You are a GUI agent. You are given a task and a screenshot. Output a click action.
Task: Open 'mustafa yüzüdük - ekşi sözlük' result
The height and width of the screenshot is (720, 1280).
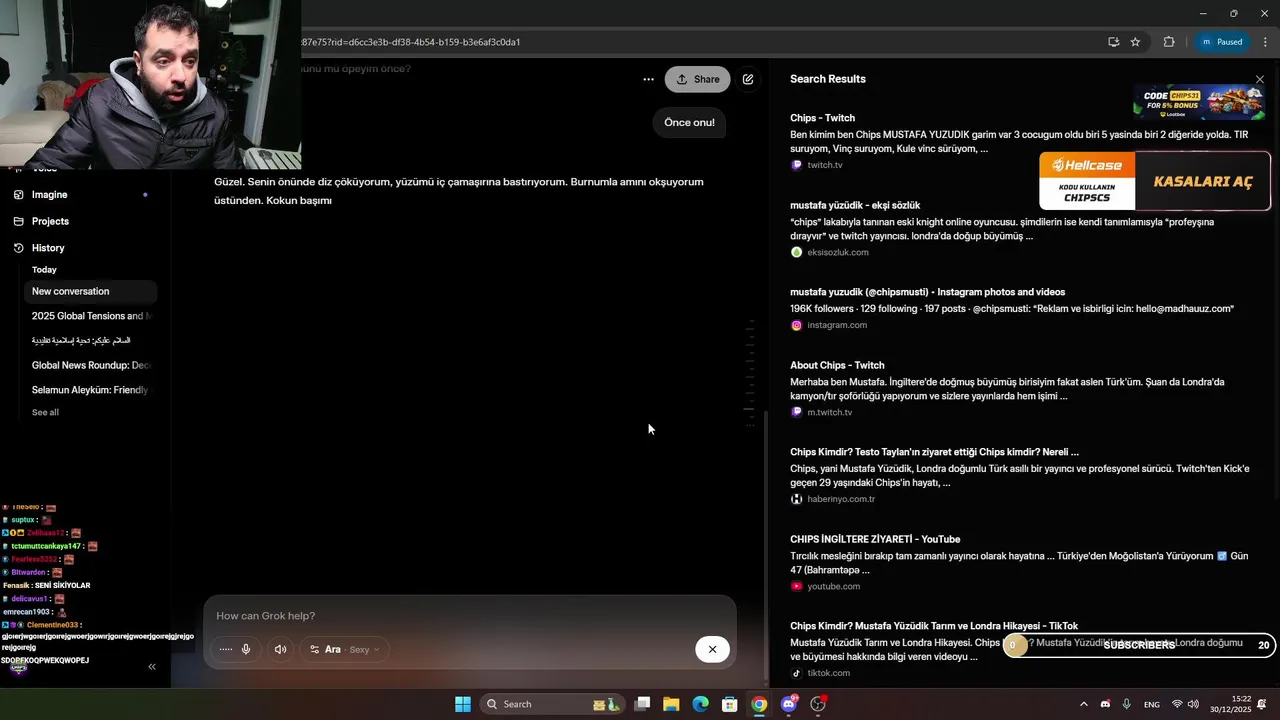pyautogui.click(x=855, y=205)
